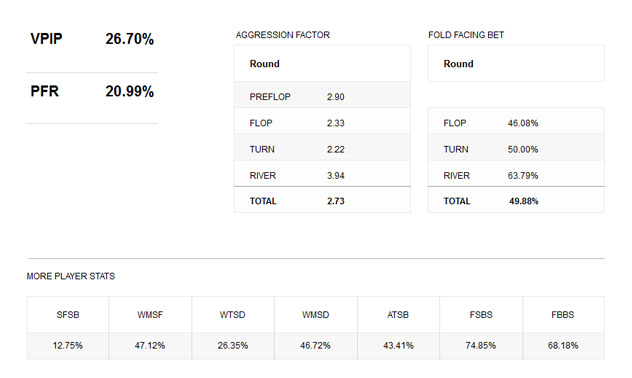
Task: Select the PREFLOP aggression row
Action: coord(322,95)
